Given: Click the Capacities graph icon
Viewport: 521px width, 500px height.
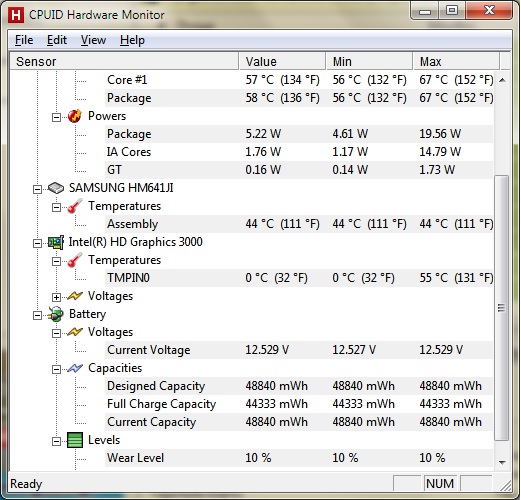Looking at the screenshot, I should (x=75, y=368).
